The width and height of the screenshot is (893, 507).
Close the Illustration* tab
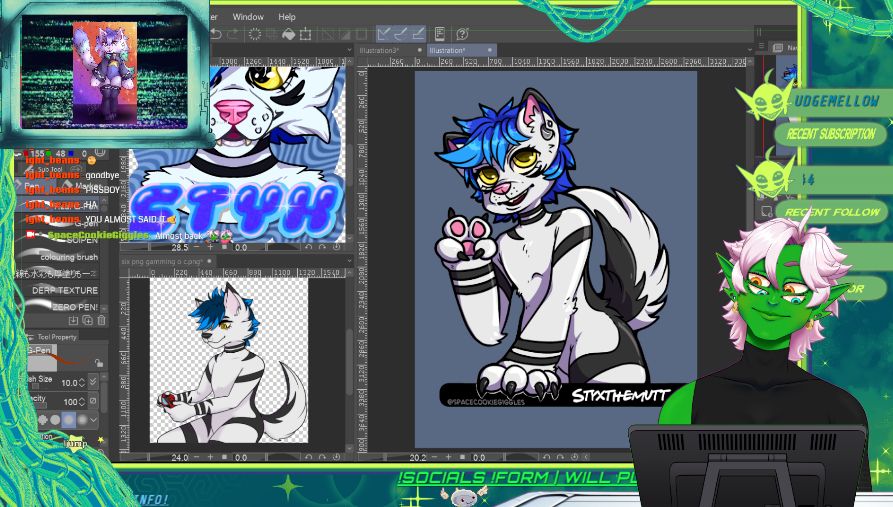tap(490, 50)
